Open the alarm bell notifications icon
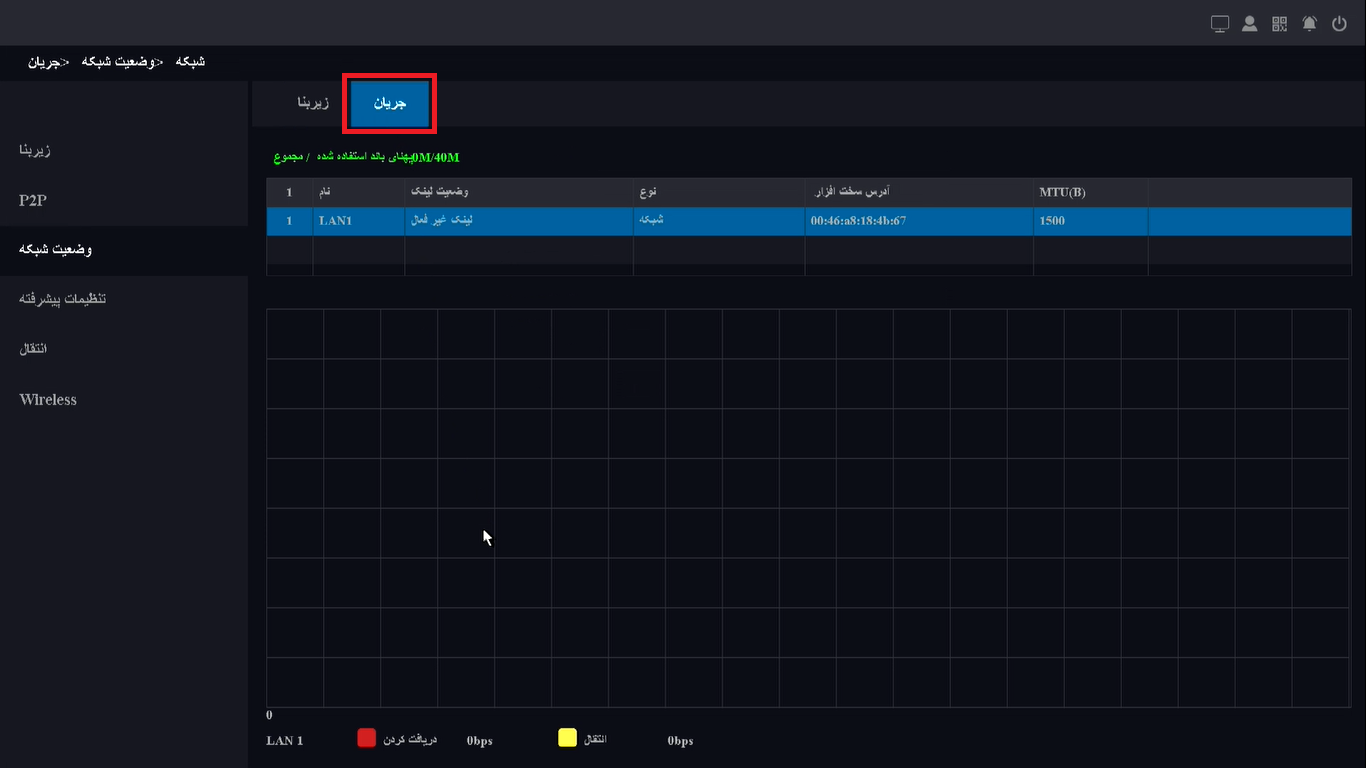This screenshot has width=1366, height=768. pos(1310,24)
